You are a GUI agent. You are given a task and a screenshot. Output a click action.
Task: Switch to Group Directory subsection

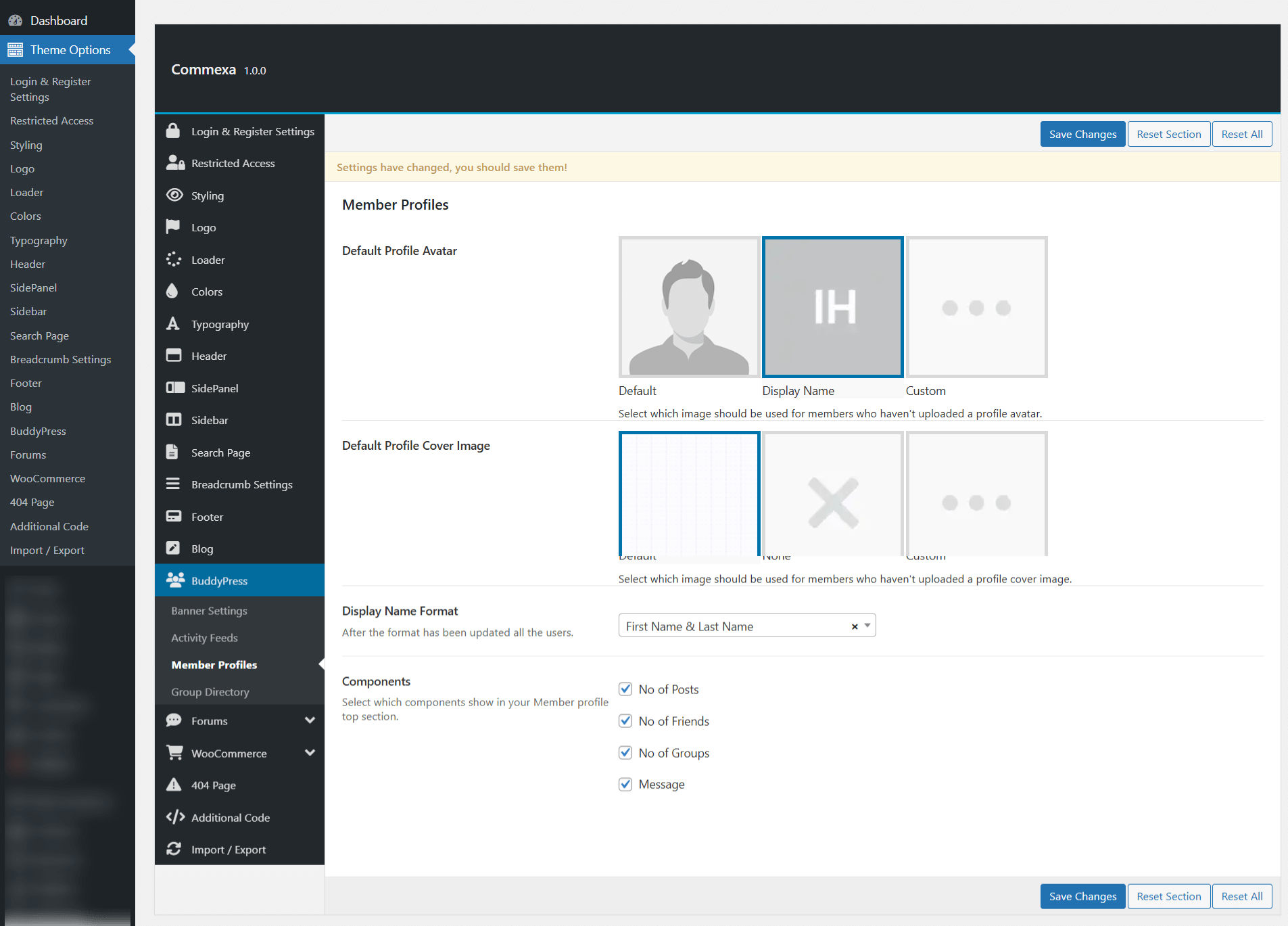210,691
